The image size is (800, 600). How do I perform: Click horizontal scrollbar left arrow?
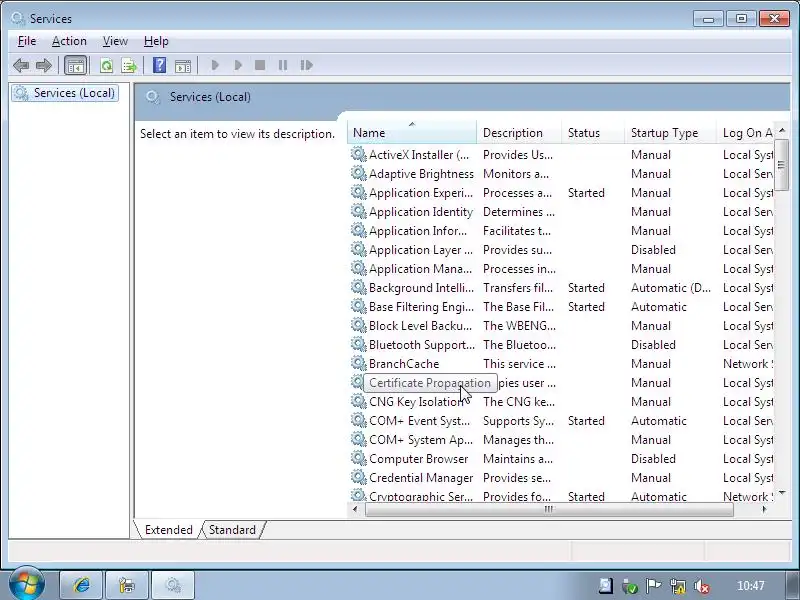pyautogui.click(x=356, y=509)
